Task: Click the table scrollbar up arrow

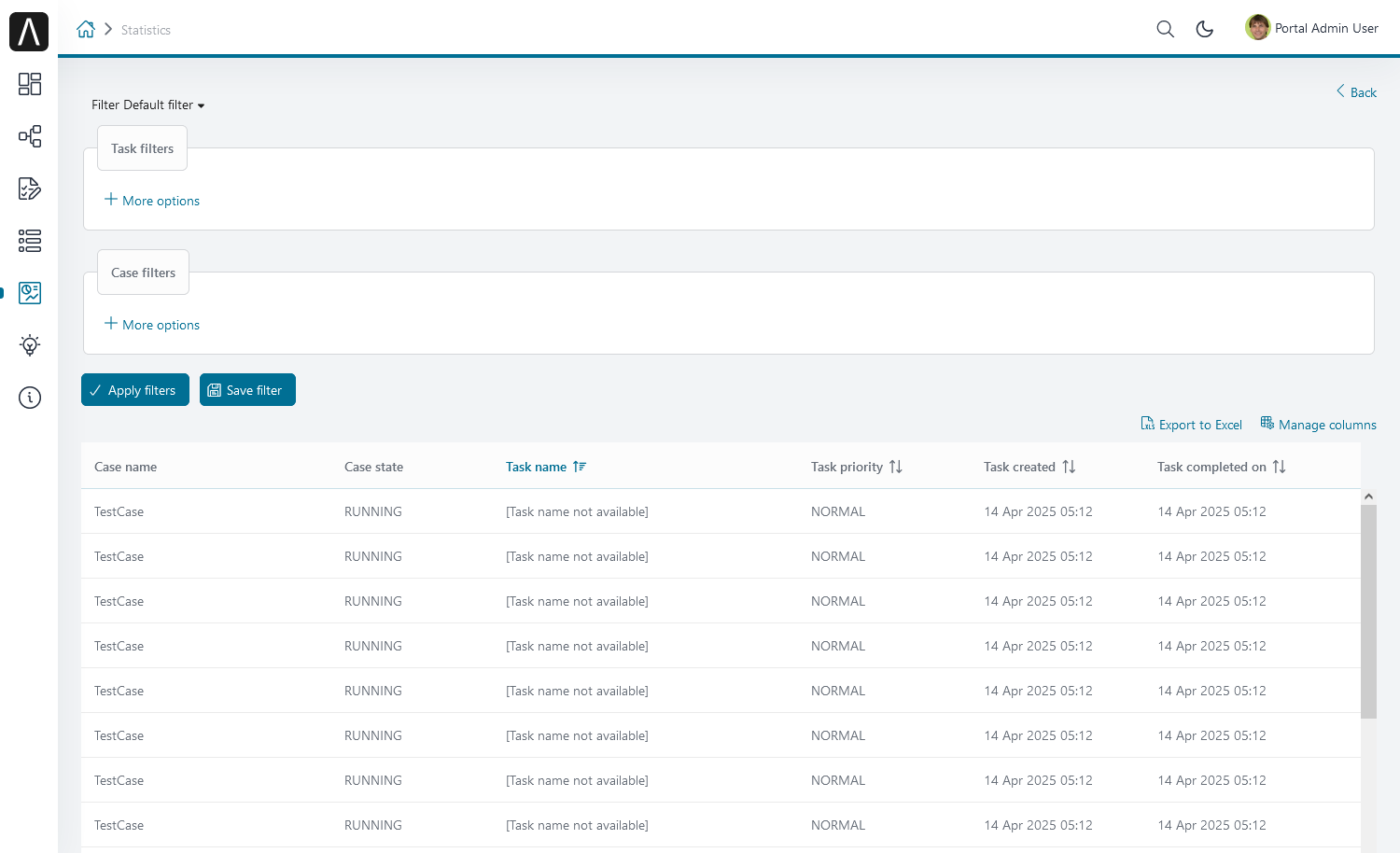Action: 1368,496
